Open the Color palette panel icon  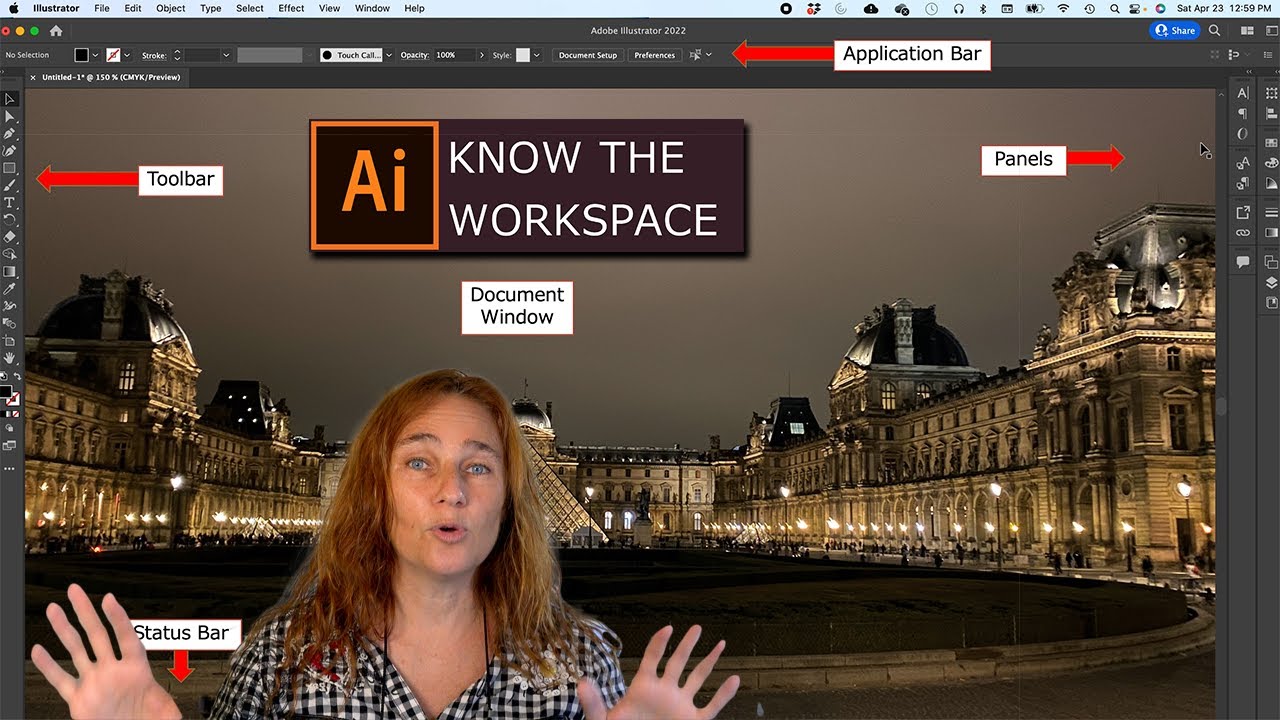click(x=1271, y=163)
